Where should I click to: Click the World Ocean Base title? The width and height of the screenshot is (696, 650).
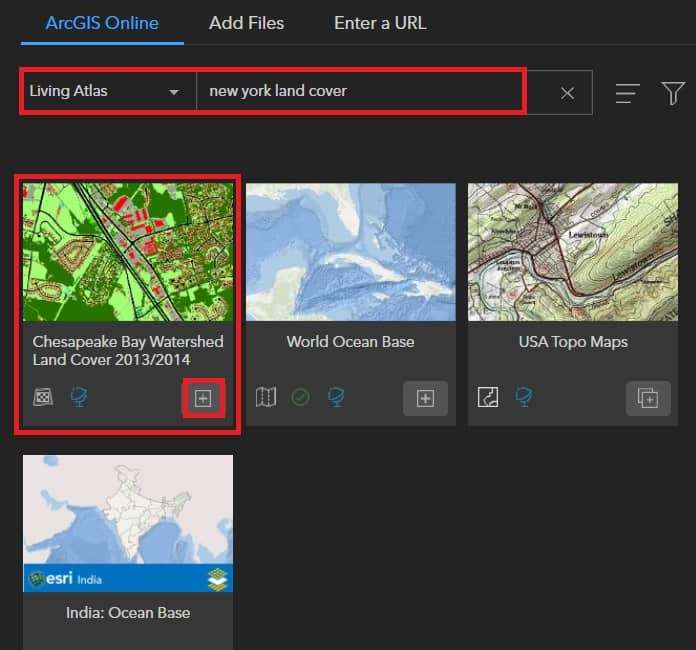351,341
